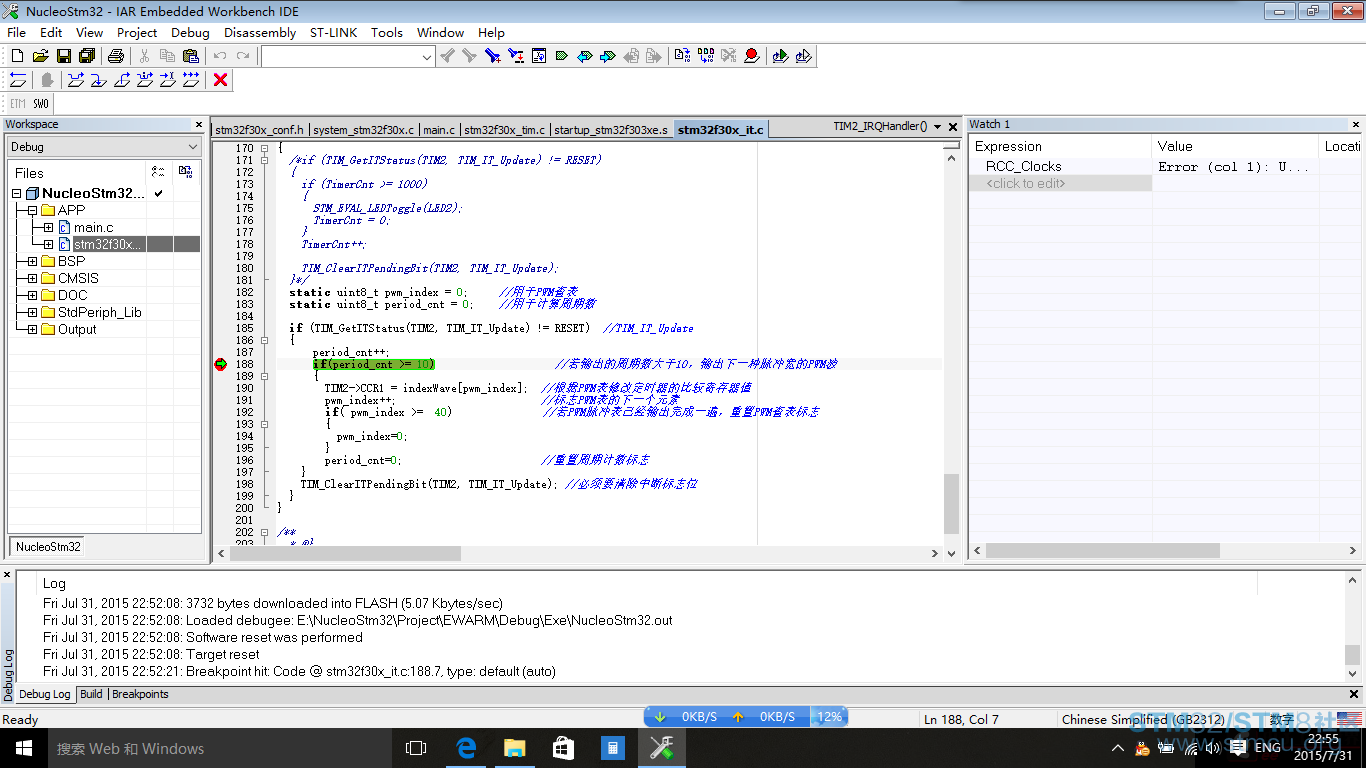The width and height of the screenshot is (1366, 768).
Task: Click the Go debug icon
Action: click(191, 80)
